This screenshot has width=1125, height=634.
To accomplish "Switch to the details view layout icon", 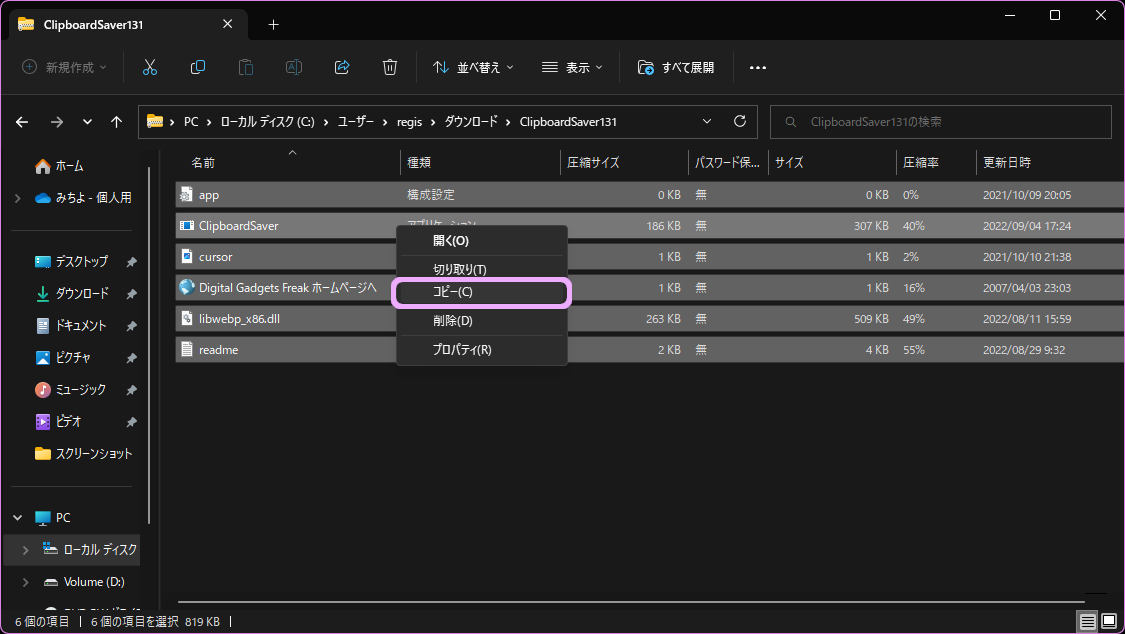I will coord(1087,622).
